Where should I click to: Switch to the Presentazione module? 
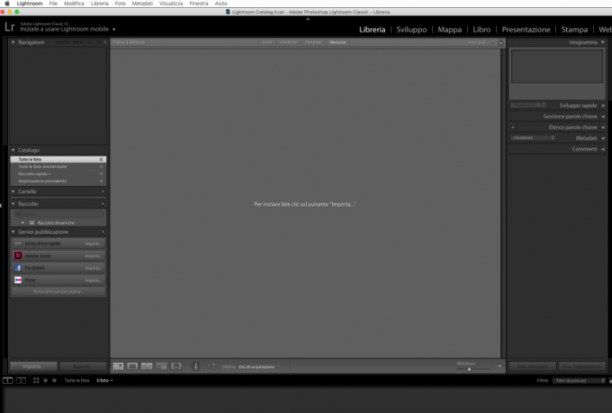[526, 30]
